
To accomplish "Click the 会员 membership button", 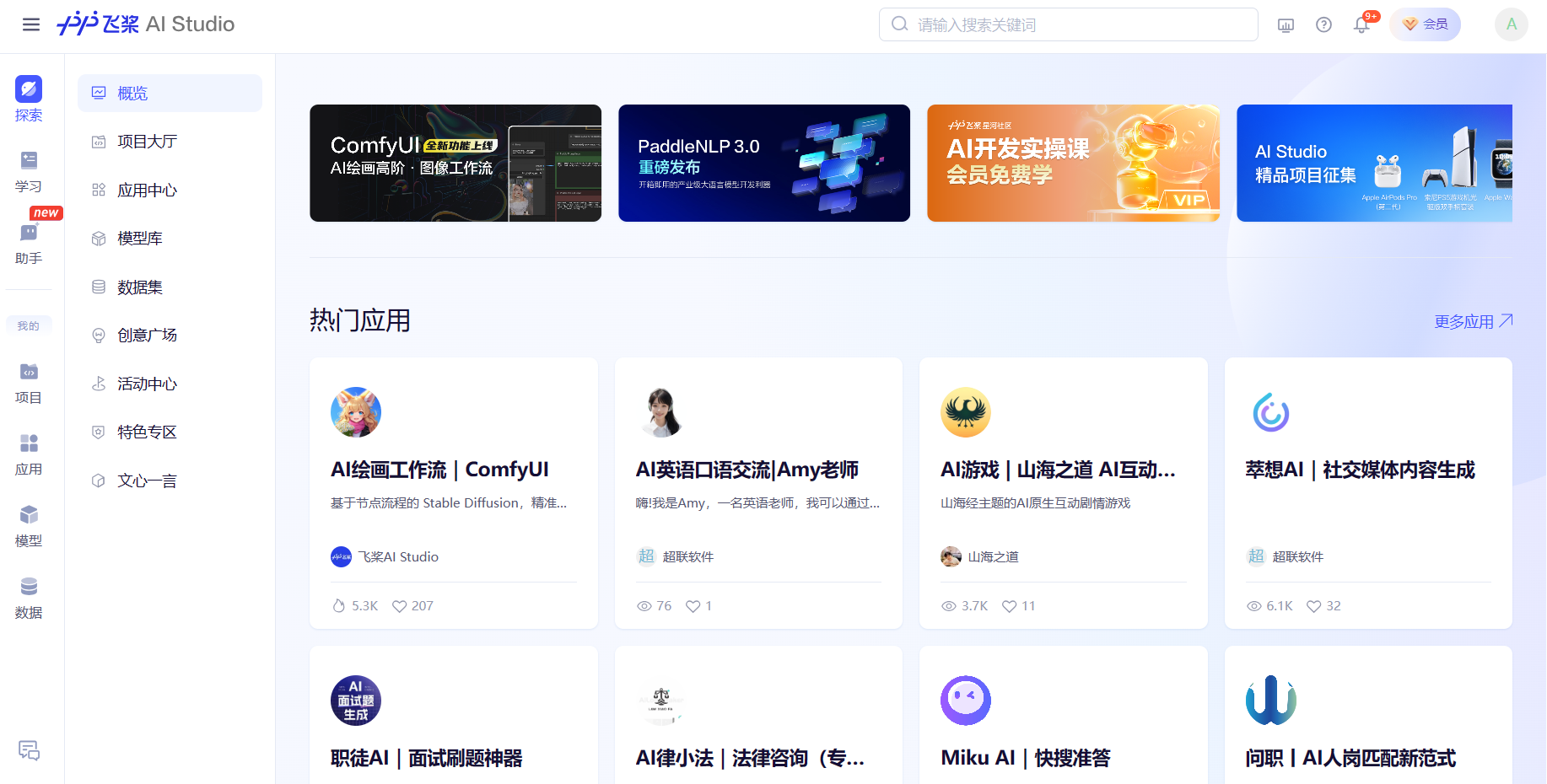I will click(x=1425, y=24).
